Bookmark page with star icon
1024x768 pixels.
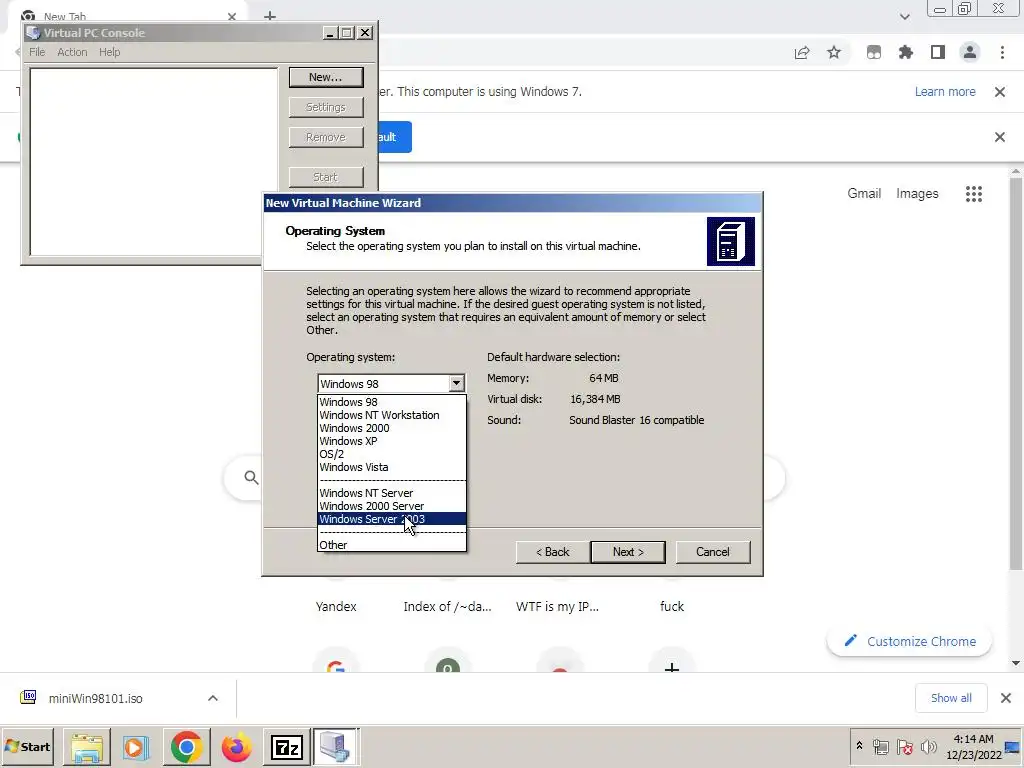(834, 53)
